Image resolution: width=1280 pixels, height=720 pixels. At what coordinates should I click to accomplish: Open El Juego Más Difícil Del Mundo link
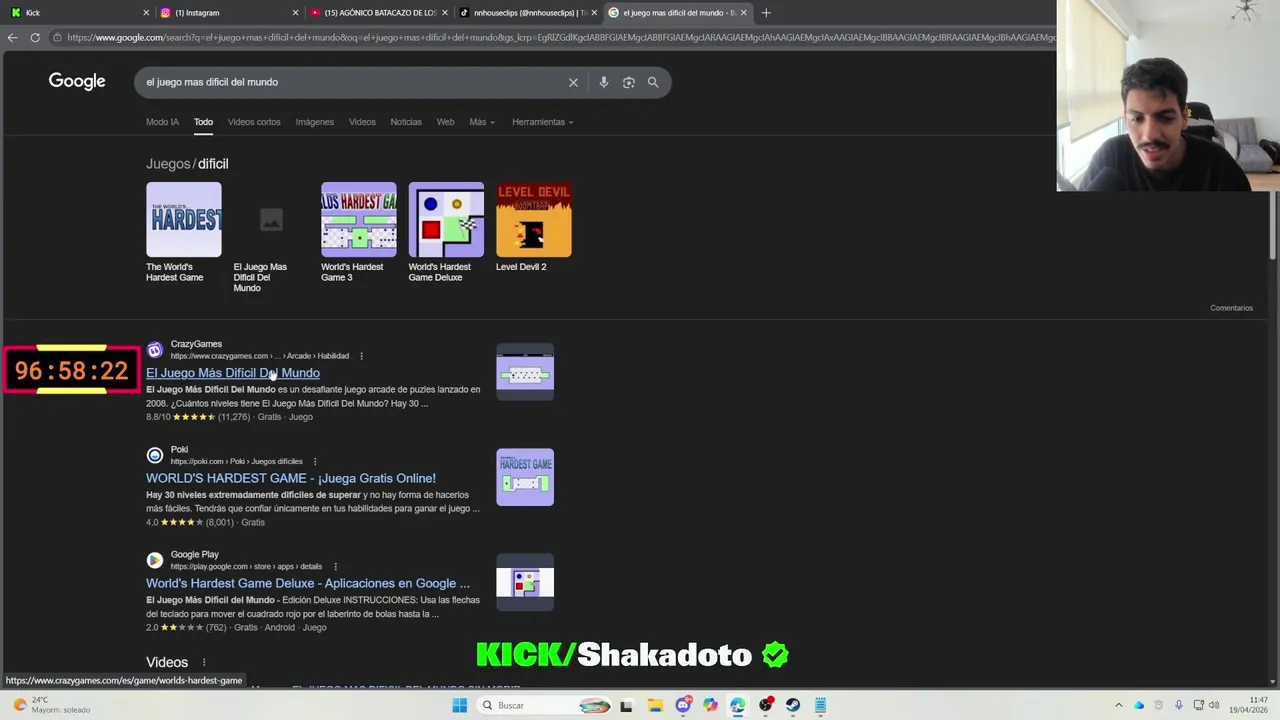coord(233,373)
